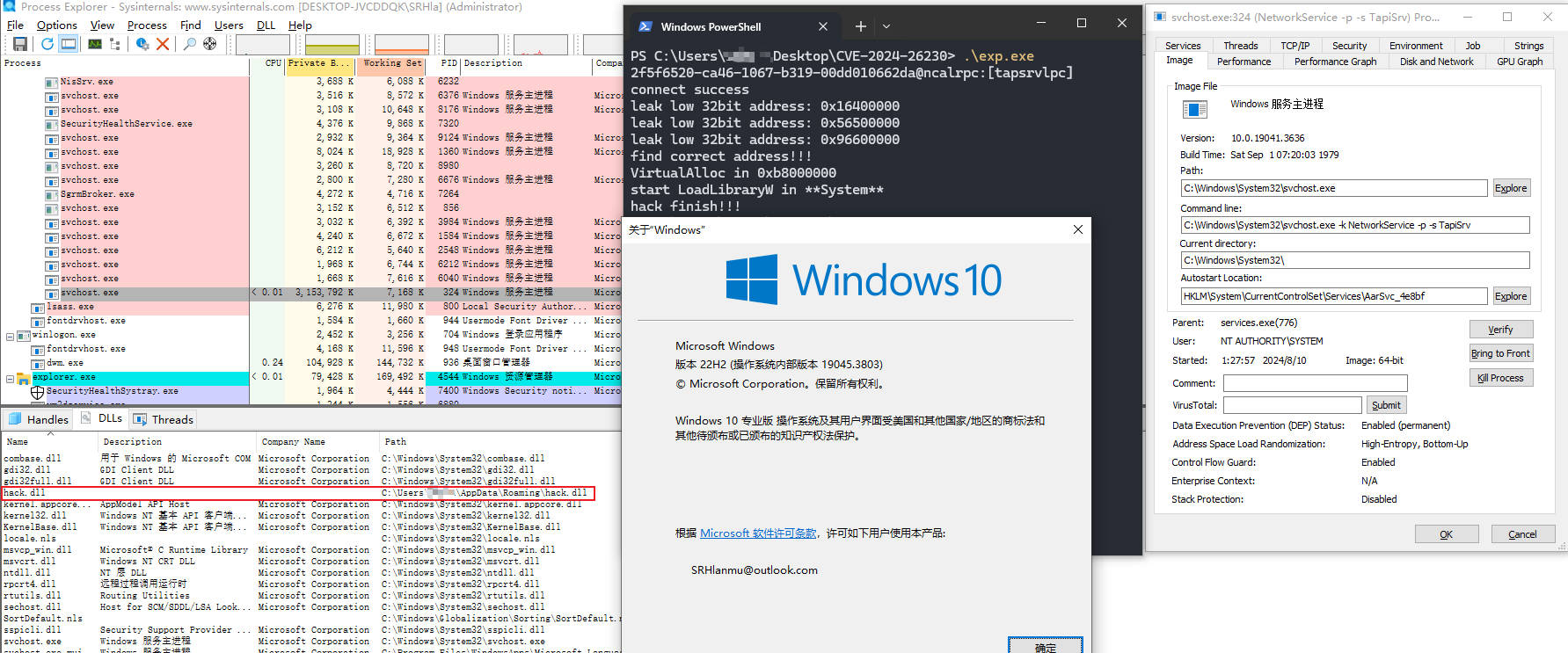Click the folder icon beside explorer.exe
Screen dimensions: 1568x653
click(24, 378)
